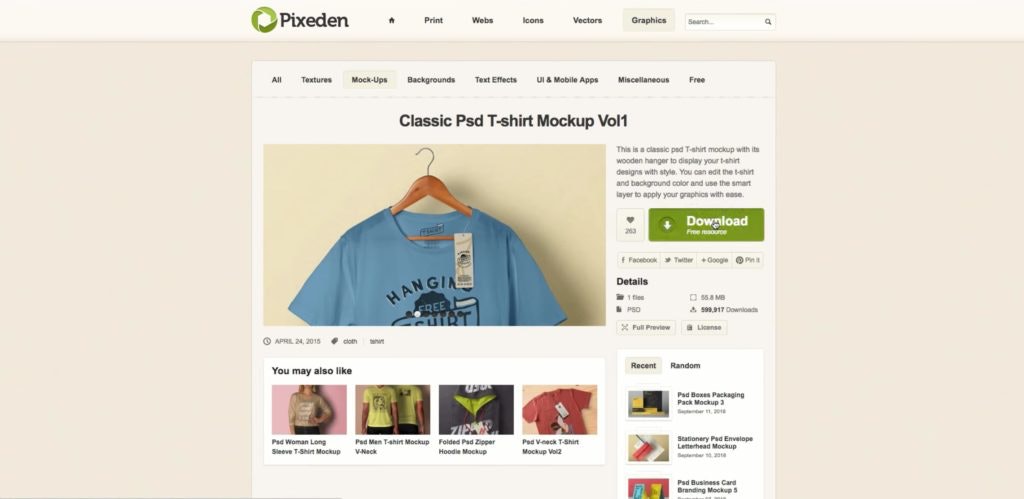Viewport: 1024px width, 499px height.
Task: Open Full Preview
Action: [x=645, y=327]
